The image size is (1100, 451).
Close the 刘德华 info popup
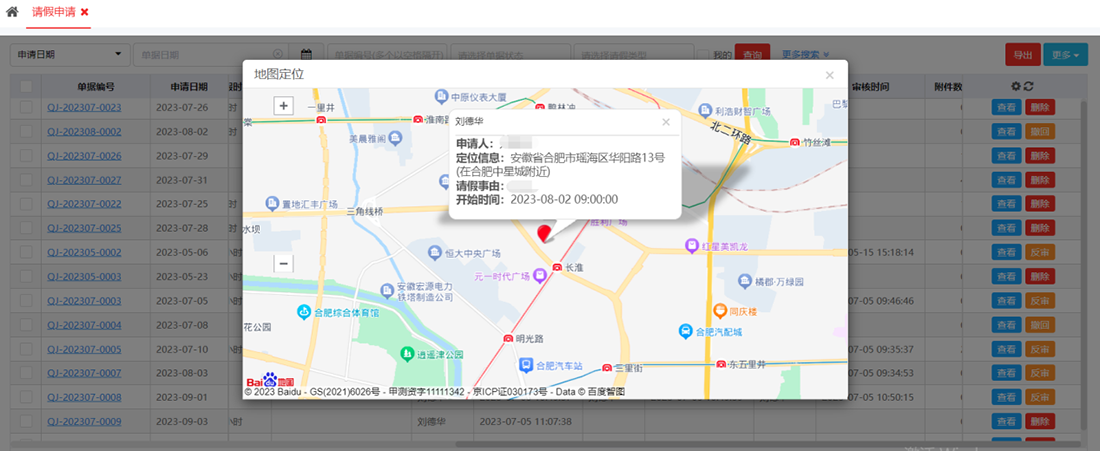click(666, 122)
